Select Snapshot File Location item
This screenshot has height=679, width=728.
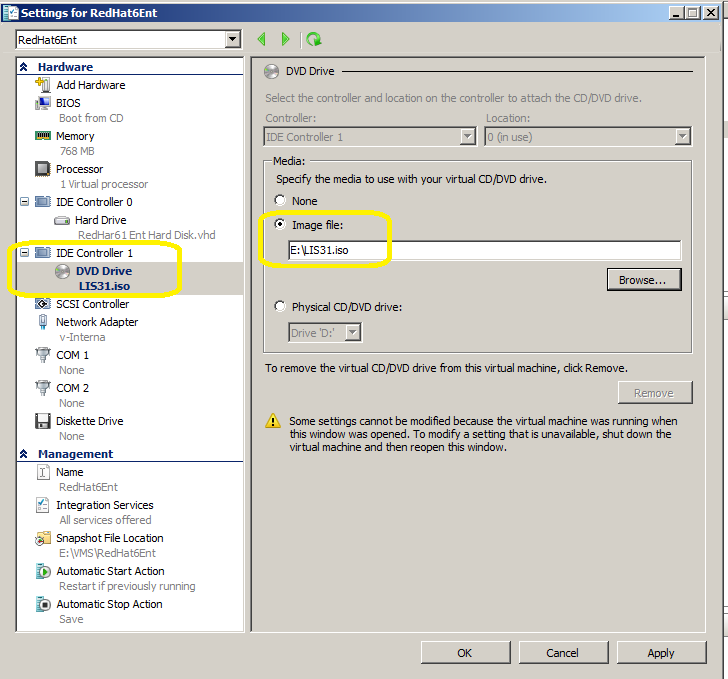point(109,538)
